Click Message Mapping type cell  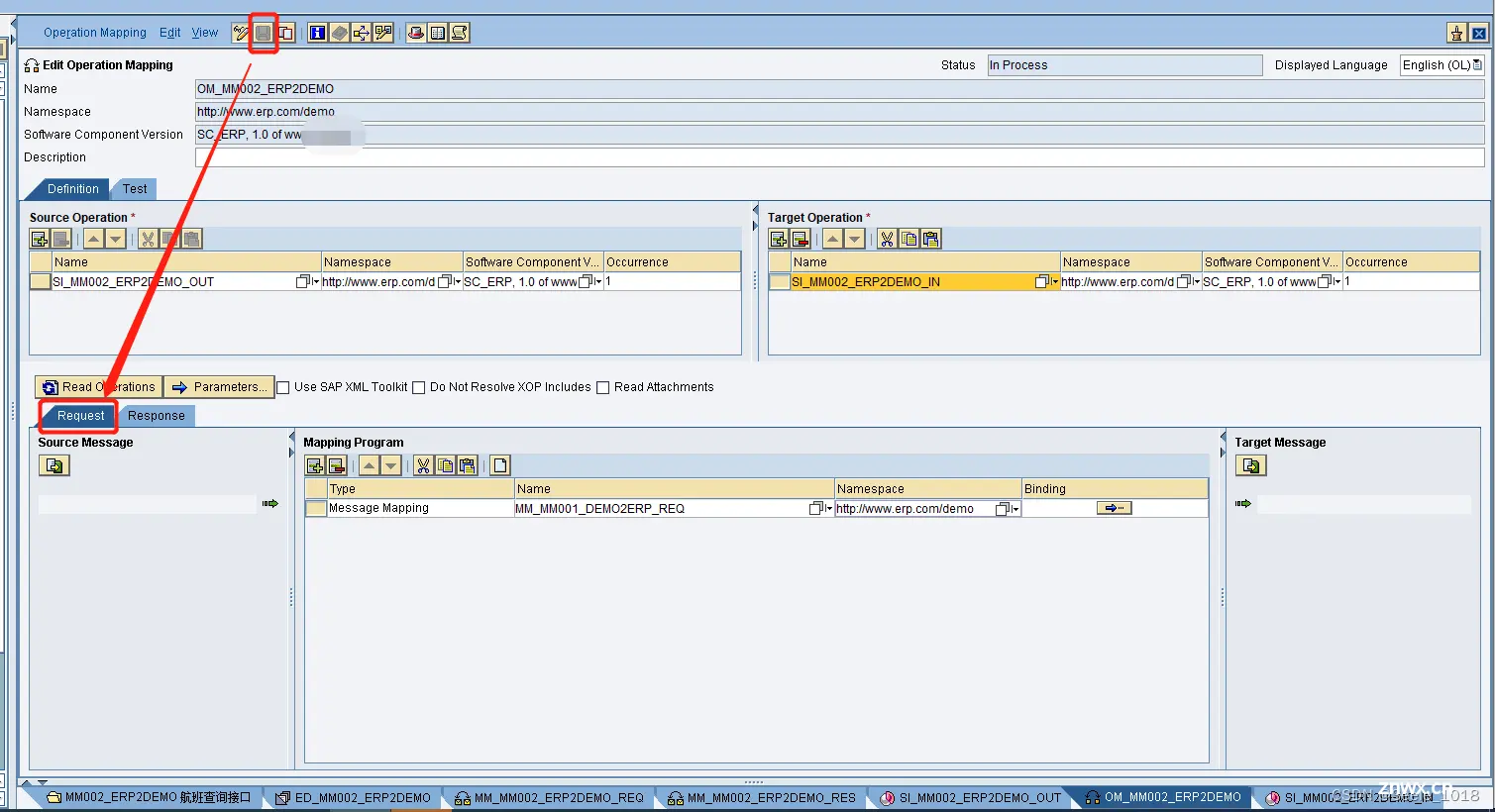click(x=420, y=508)
